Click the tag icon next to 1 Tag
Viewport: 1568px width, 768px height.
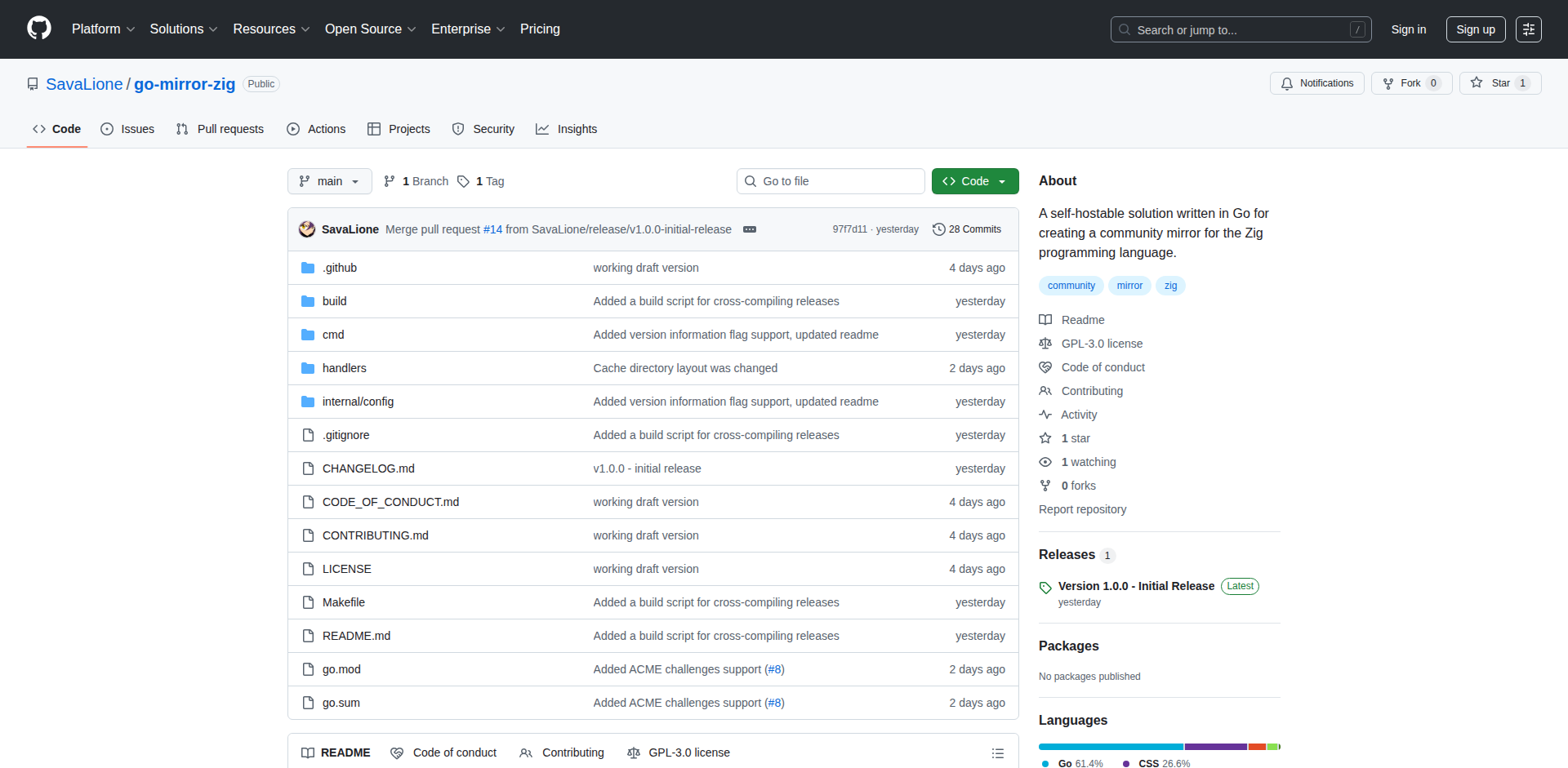(463, 181)
